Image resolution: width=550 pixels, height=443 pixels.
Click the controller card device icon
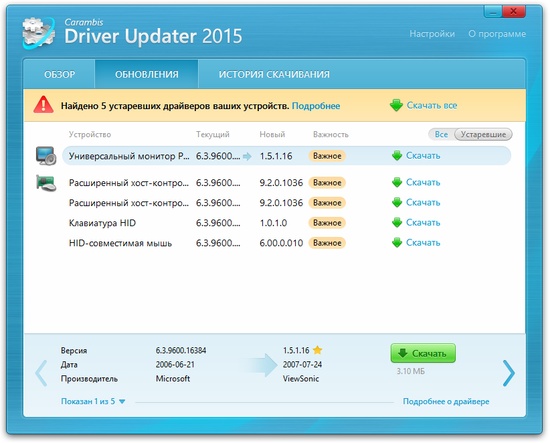pos(46,183)
